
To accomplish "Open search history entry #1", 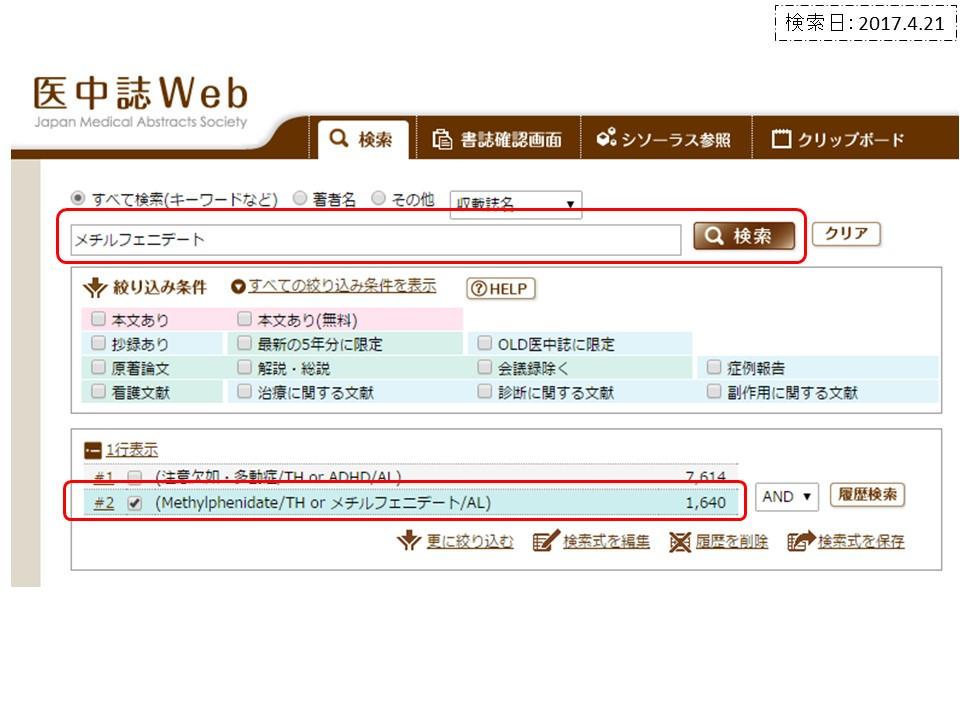I will tap(104, 476).
